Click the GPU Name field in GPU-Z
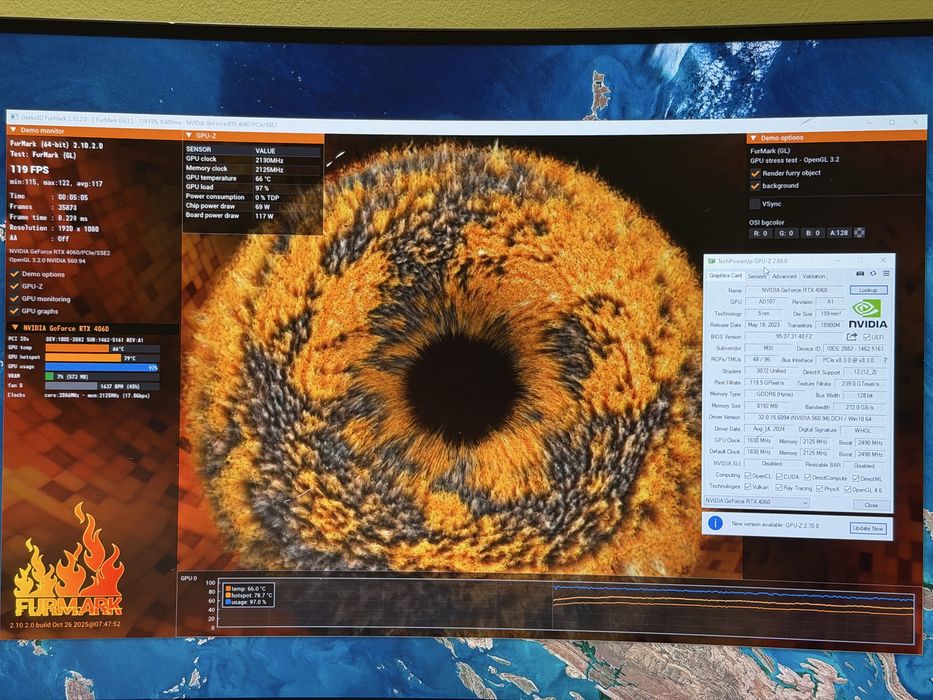This screenshot has width=933, height=700. coord(794,290)
